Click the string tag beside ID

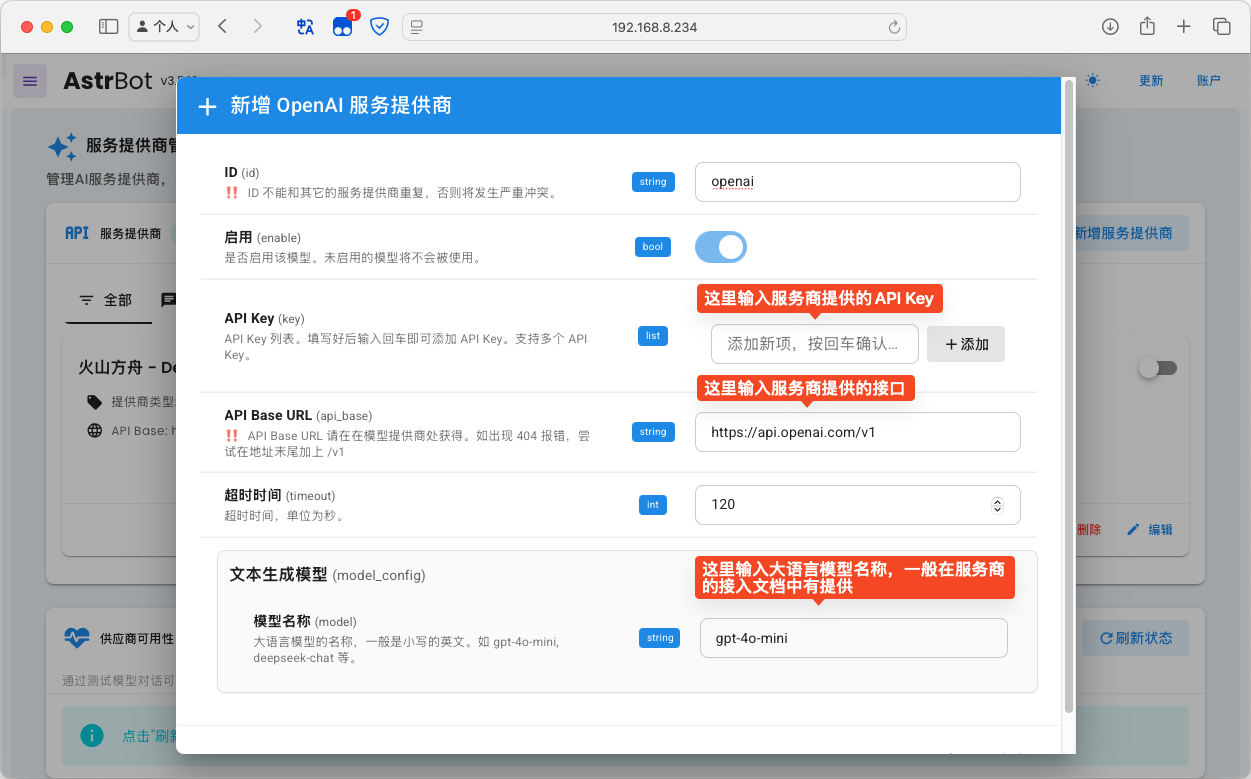point(653,182)
